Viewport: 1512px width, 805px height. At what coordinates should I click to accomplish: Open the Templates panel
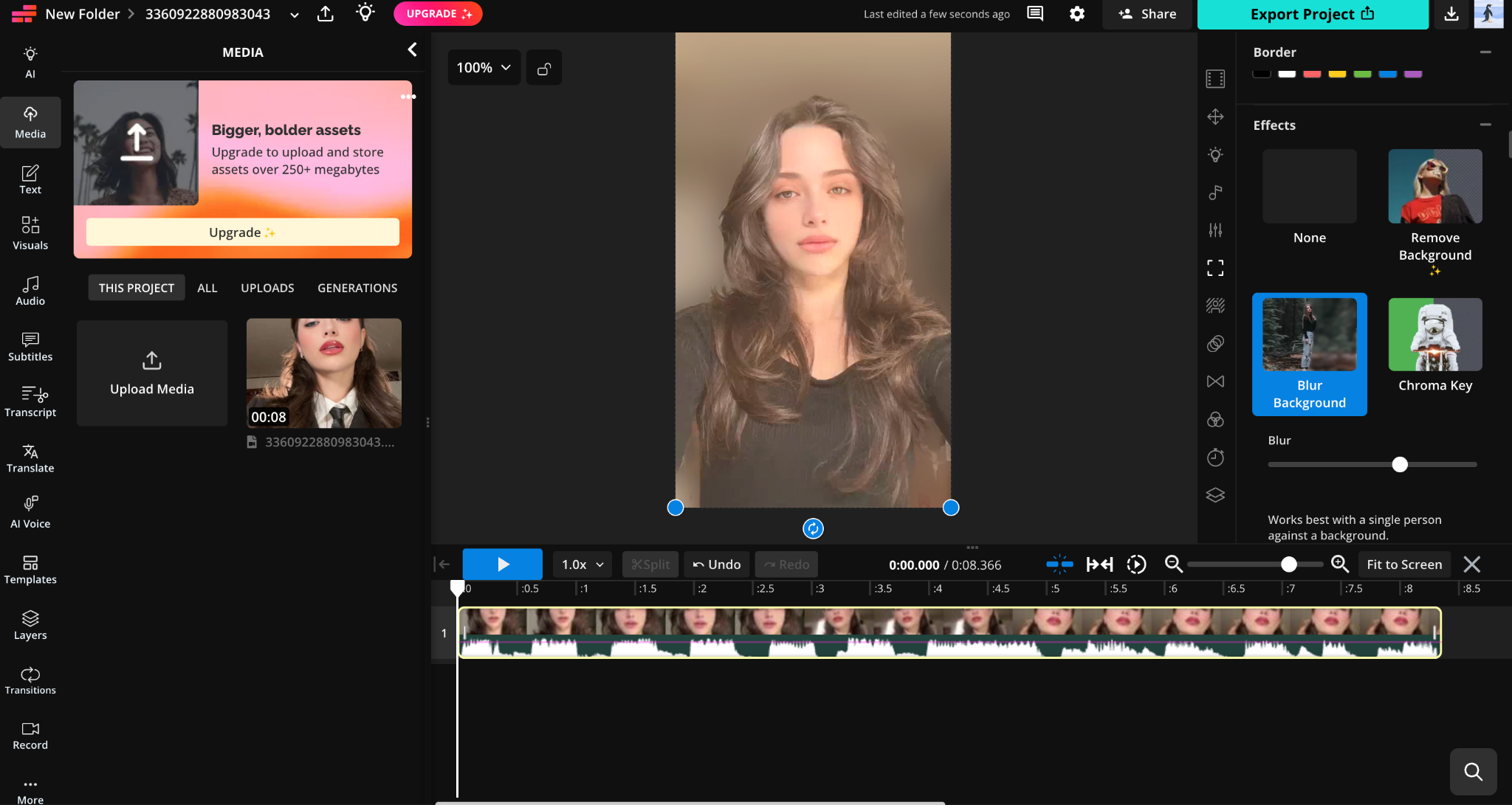click(x=30, y=570)
